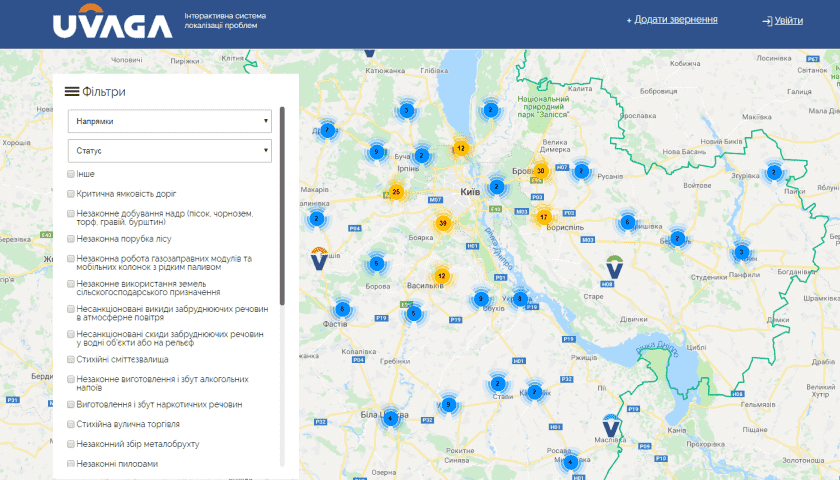This screenshot has width=840, height=480.
Task: Open the Напрямки dropdown
Action: [170, 121]
